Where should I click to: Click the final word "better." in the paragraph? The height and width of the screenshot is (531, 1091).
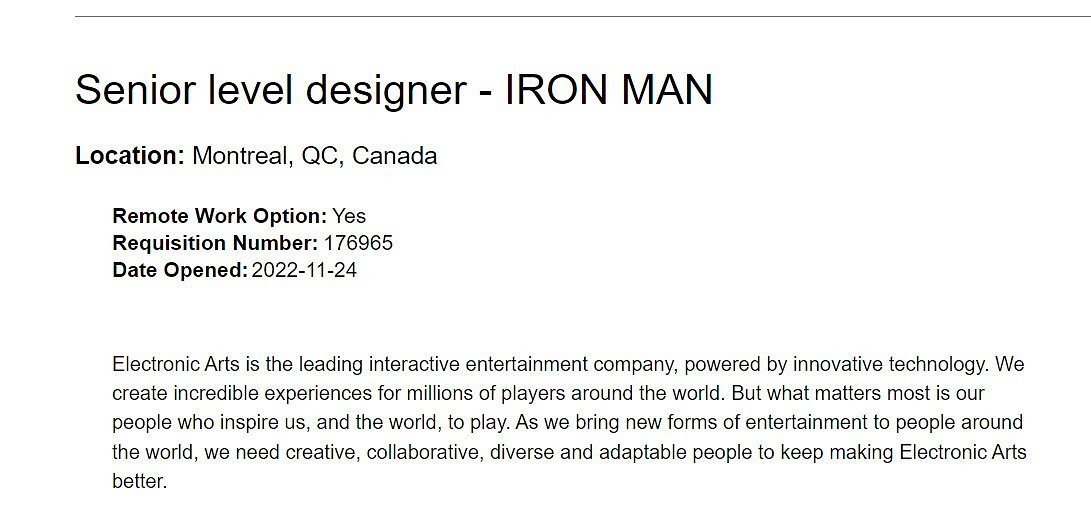[139, 481]
